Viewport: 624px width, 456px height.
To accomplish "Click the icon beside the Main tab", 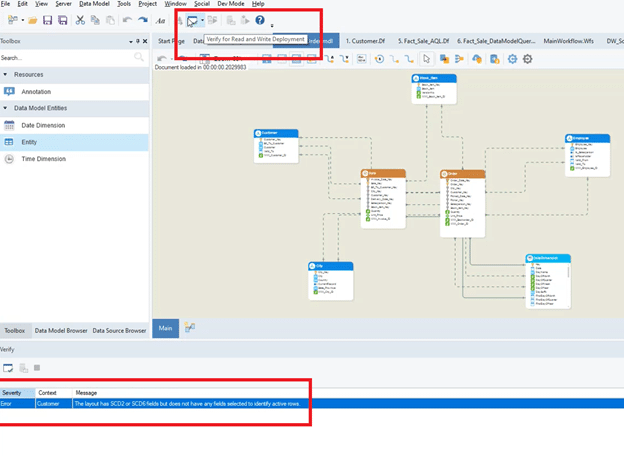I will coord(190,328).
